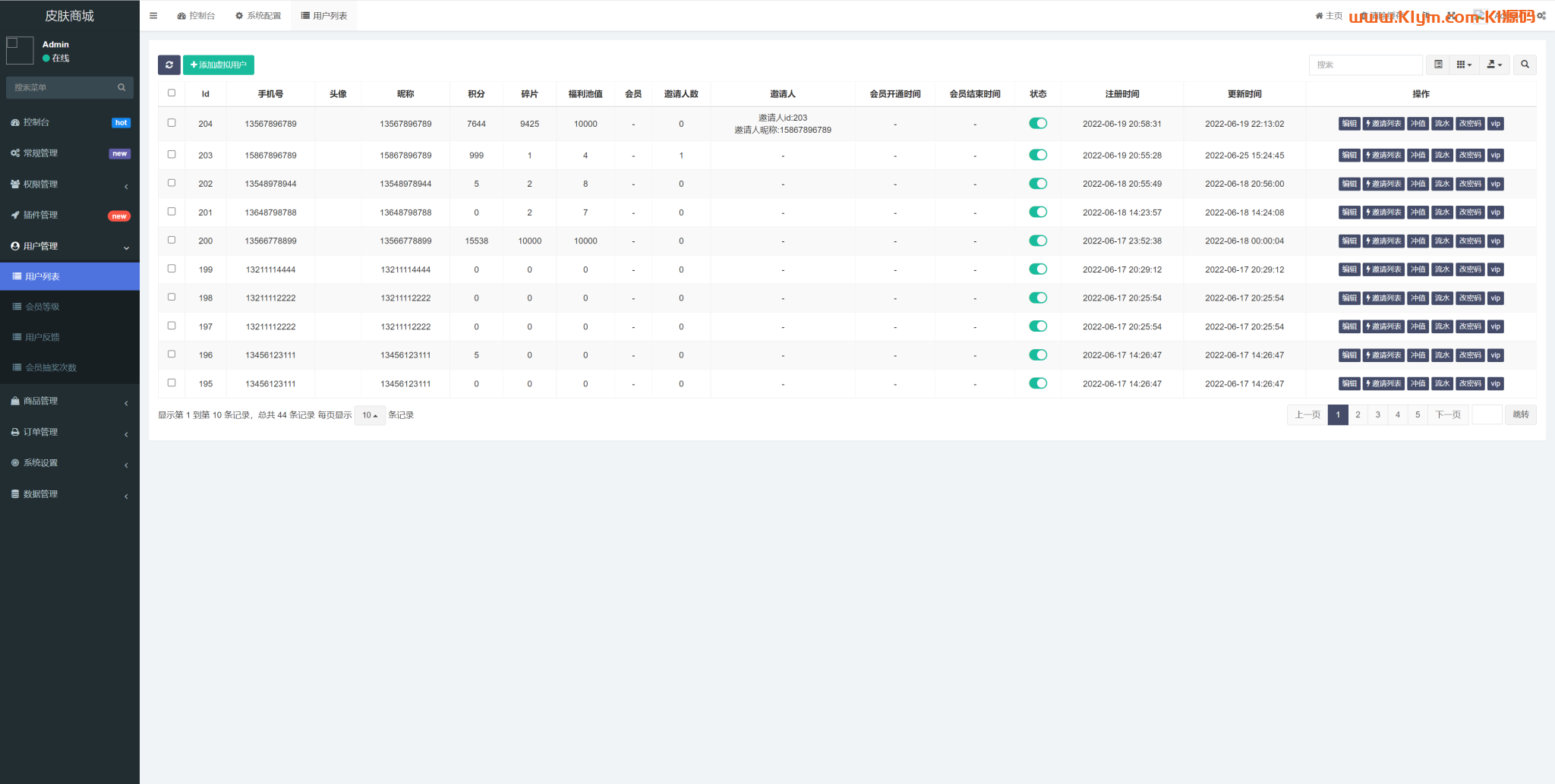
Task: Tick the select-all checkbox in table header
Action: [x=172, y=93]
